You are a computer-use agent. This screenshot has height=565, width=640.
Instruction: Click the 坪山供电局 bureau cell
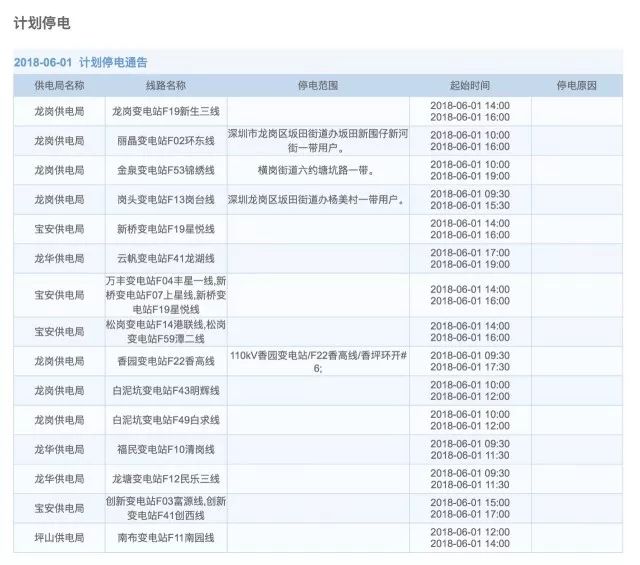coord(59,537)
